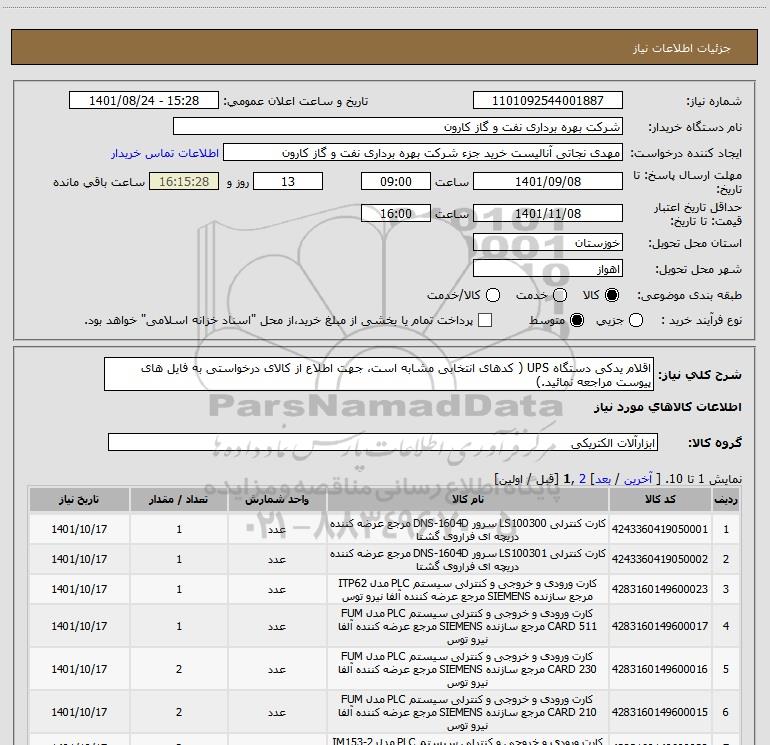Click the ITP62 PLC card item name
Screen dimensions: 770x745
tap(468, 589)
